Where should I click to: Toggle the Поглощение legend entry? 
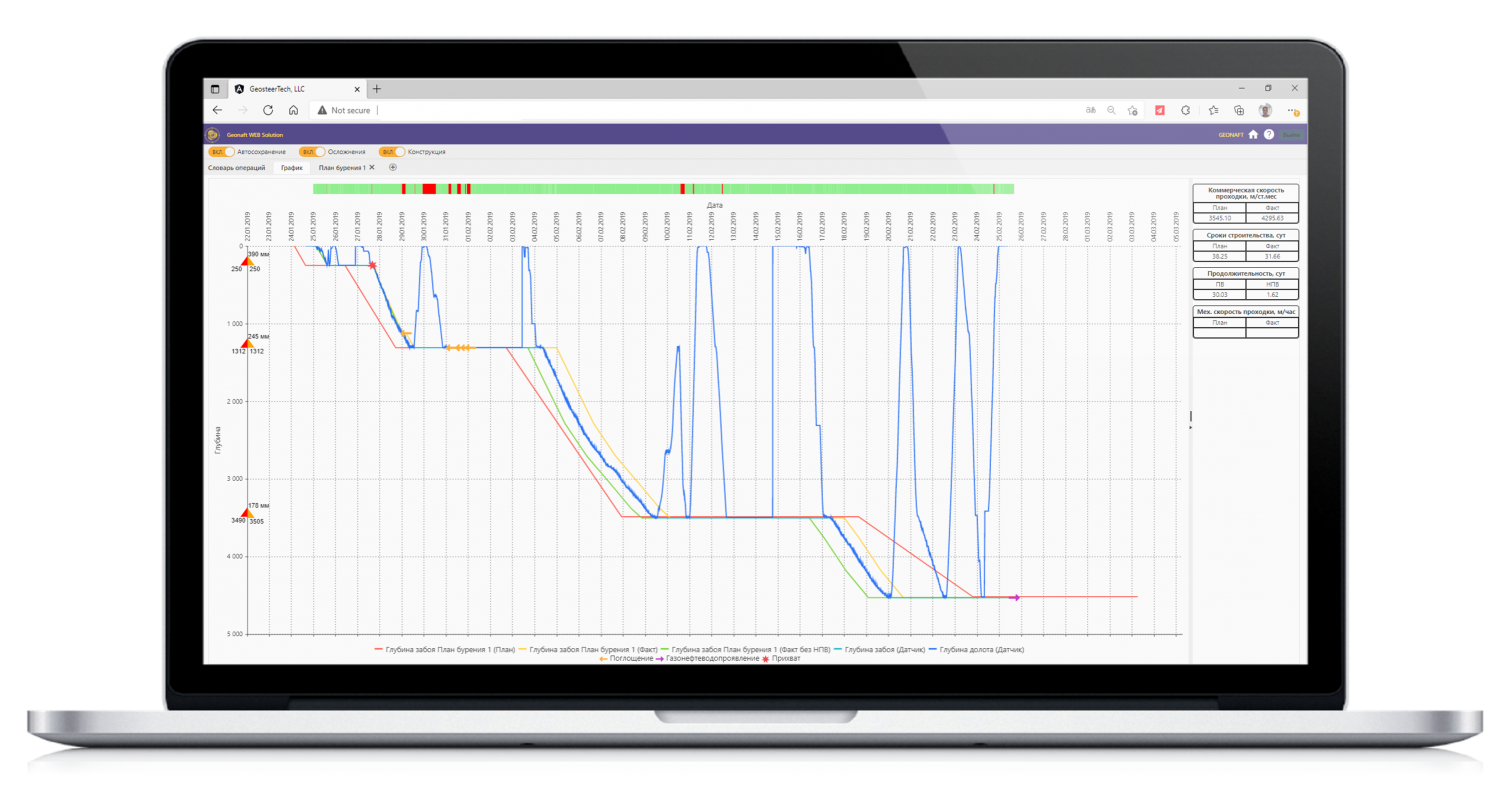coord(625,659)
